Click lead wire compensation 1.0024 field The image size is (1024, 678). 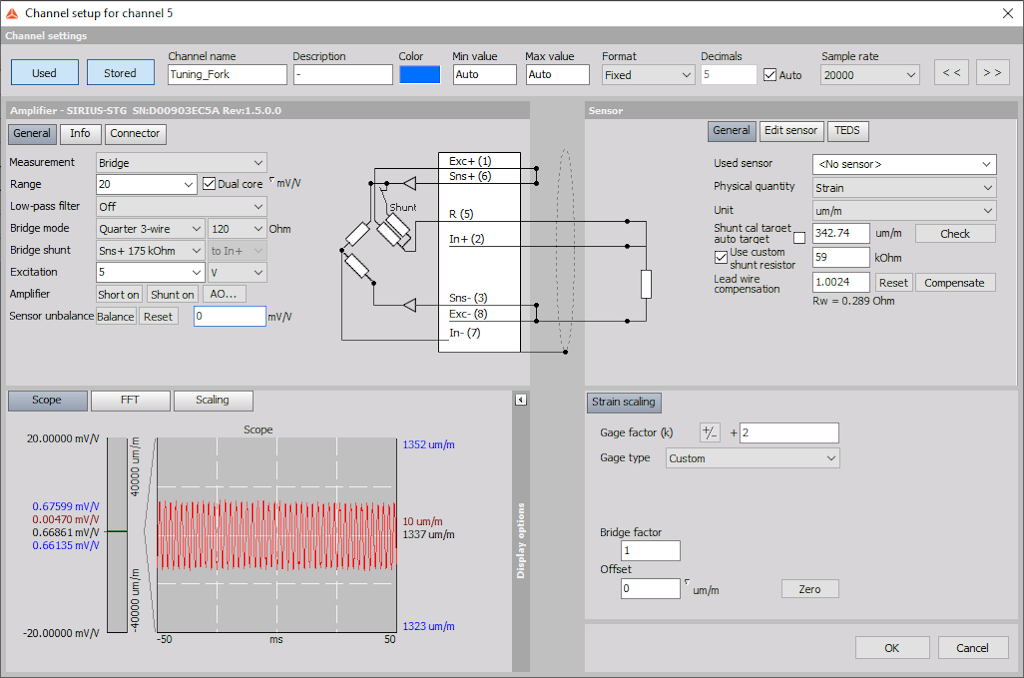pyautogui.click(x=841, y=282)
